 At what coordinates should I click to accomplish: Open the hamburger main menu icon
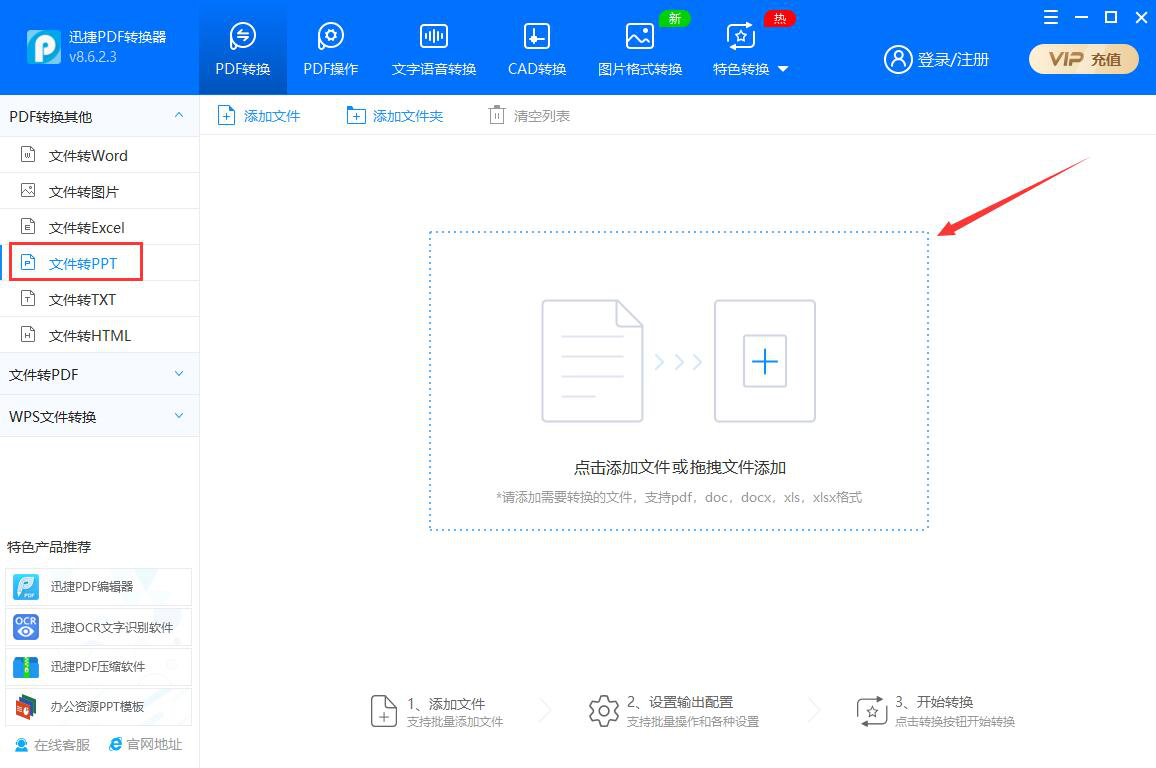1051,17
